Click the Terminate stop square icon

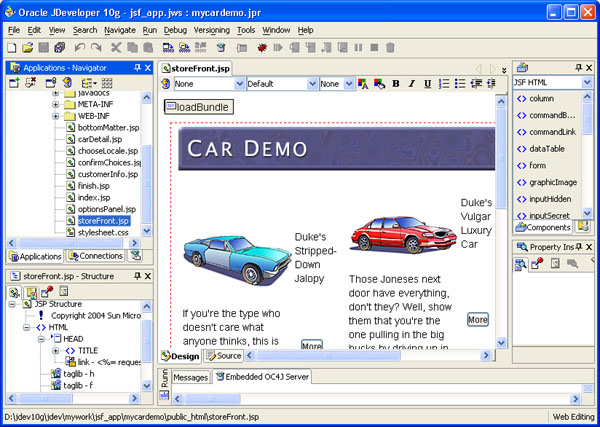pos(374,47)
